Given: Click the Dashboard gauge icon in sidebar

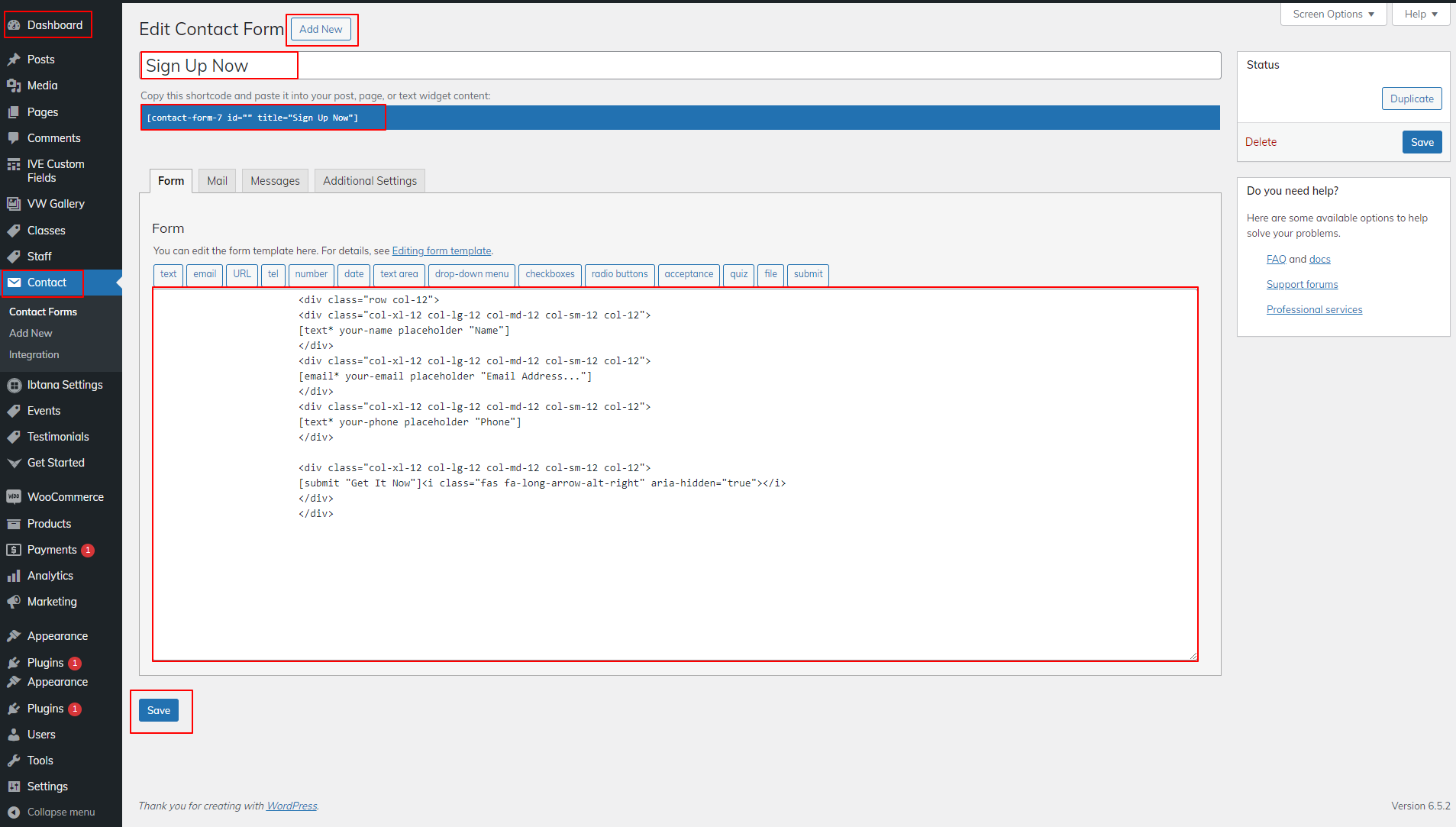Looking at the screenshot, I should pos(14,25).
